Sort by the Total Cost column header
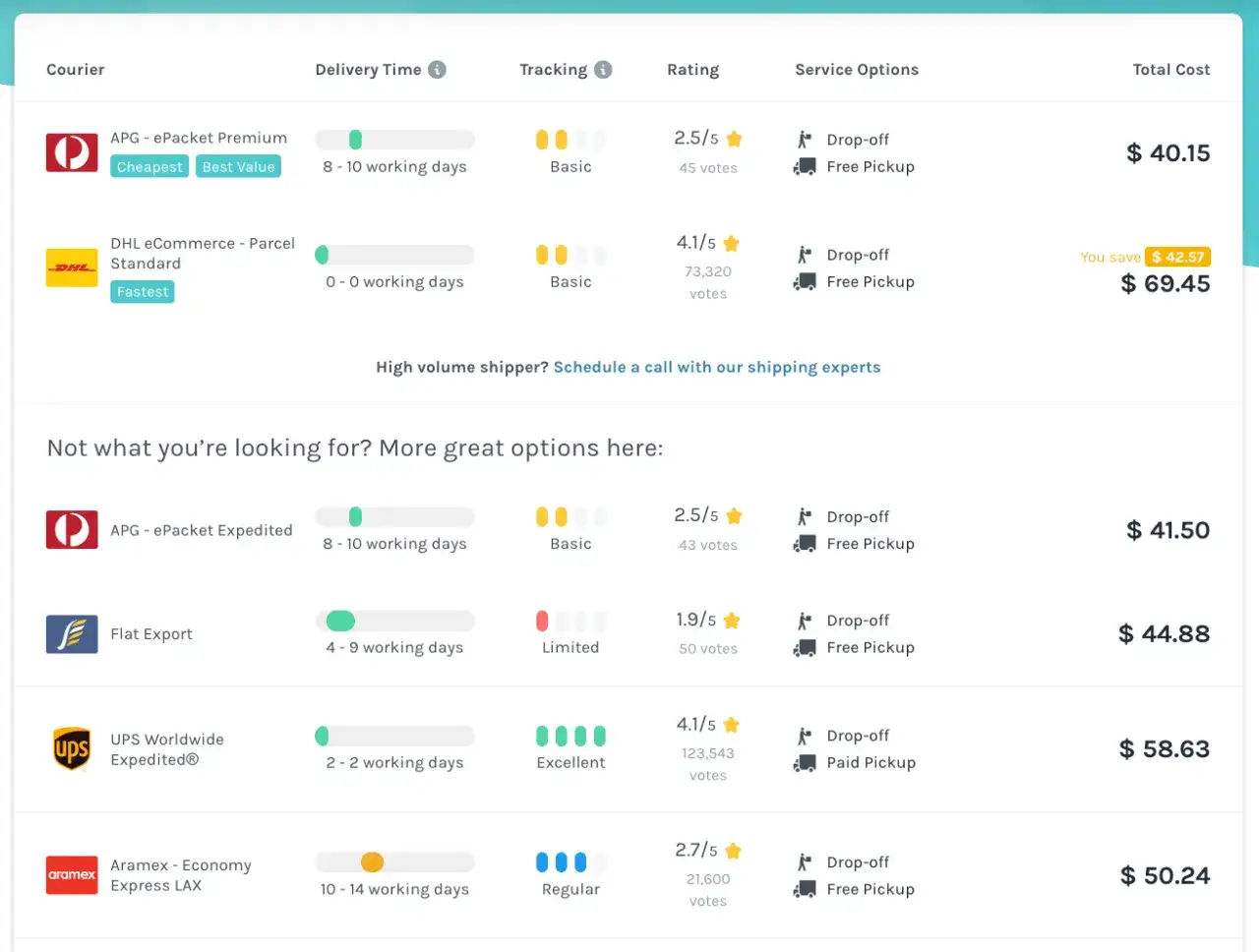This screenshot has width=1259, height=952. pyautogui.click(x=1171, y=70)
